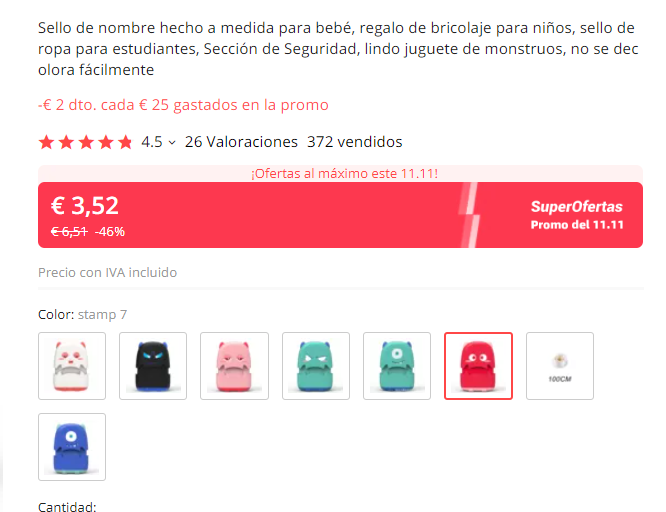Pick the 100CM accessory option
The height and width of the screenshot is (512, 666).
pos(560,366)
